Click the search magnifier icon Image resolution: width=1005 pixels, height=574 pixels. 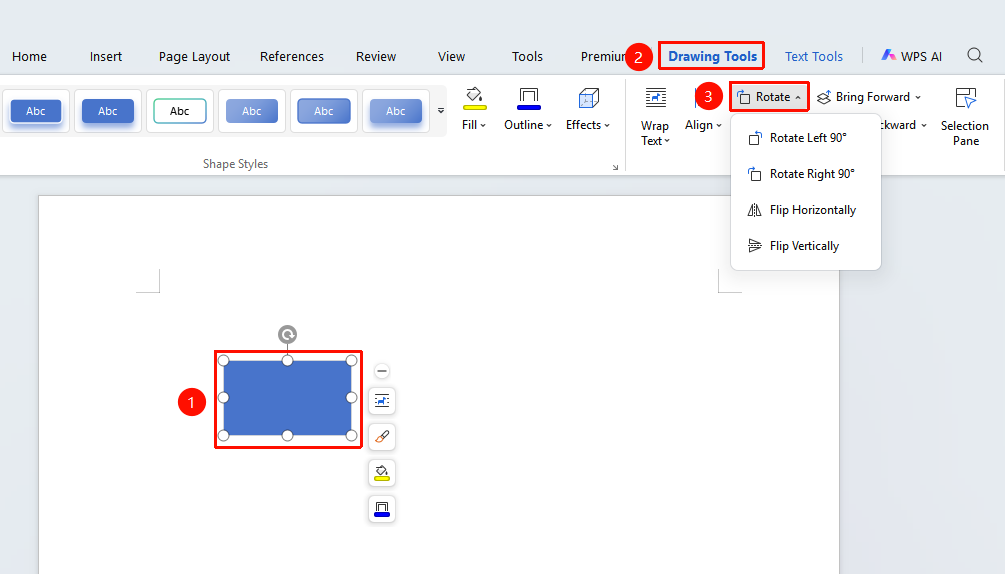[974, 56]
